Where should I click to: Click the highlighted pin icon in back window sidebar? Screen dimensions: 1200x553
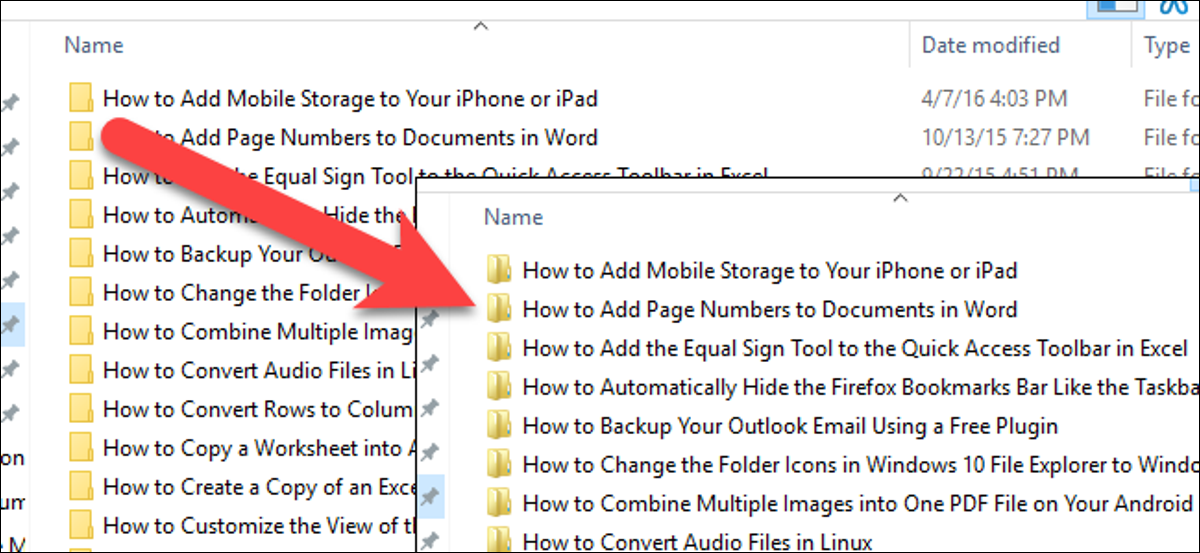(x=11, y=324)
